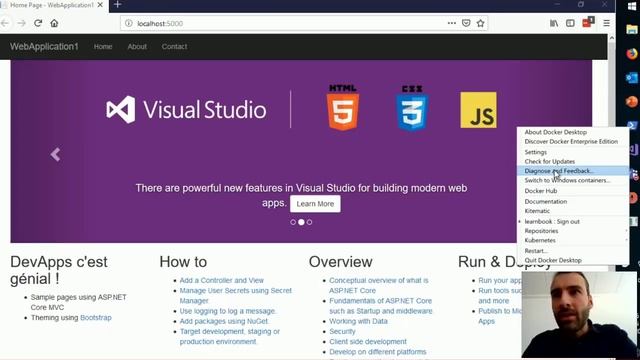
Task: Open the Security link
Action: click(x=342, y=331)
